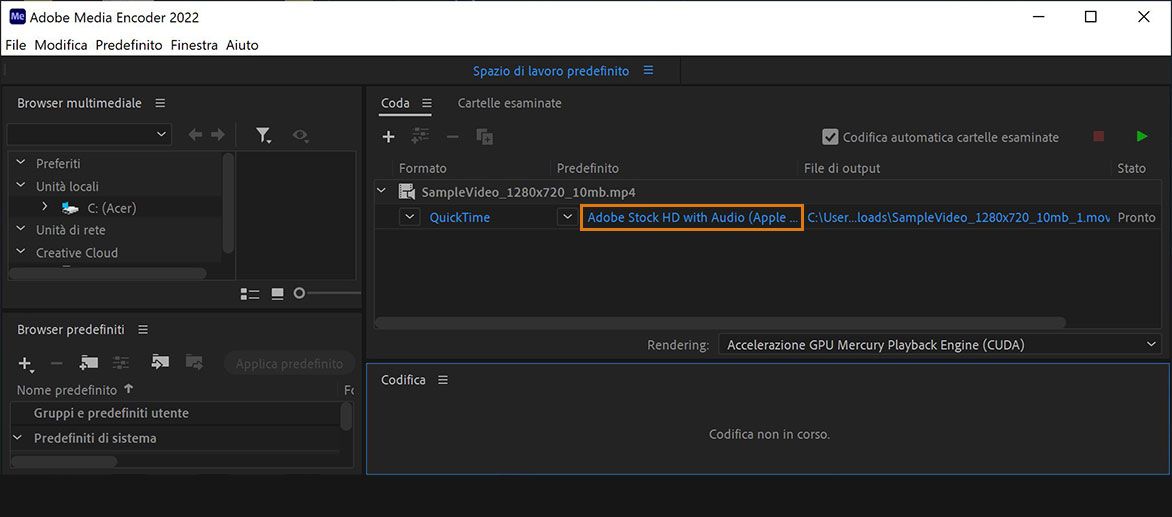Screen dimensions: 1172x517
Task: Click the queue horizontal scrollbar
Action: [721, 323]
